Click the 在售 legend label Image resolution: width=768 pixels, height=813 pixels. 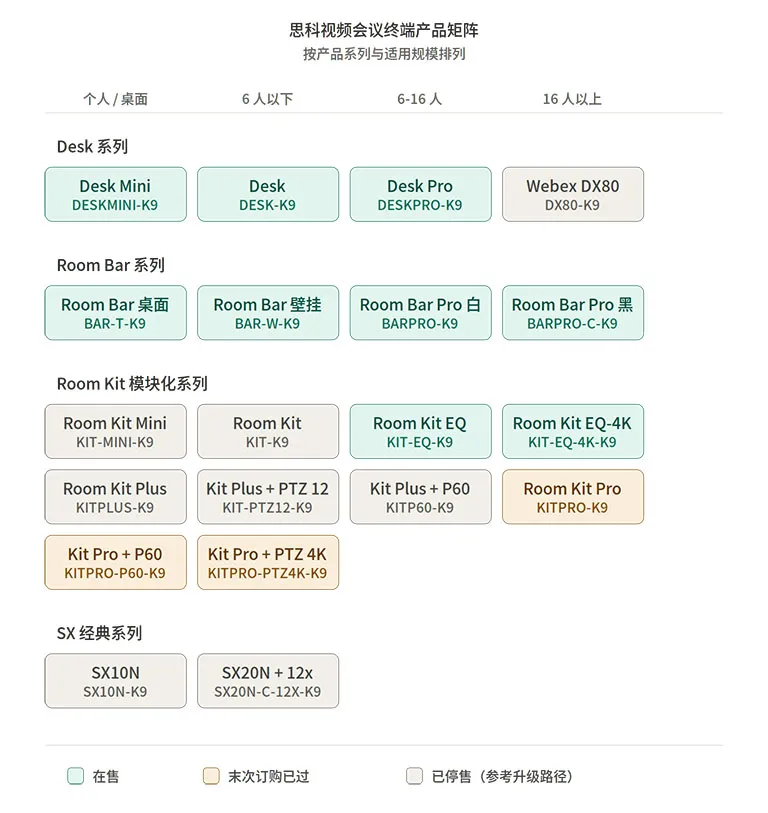106,776
